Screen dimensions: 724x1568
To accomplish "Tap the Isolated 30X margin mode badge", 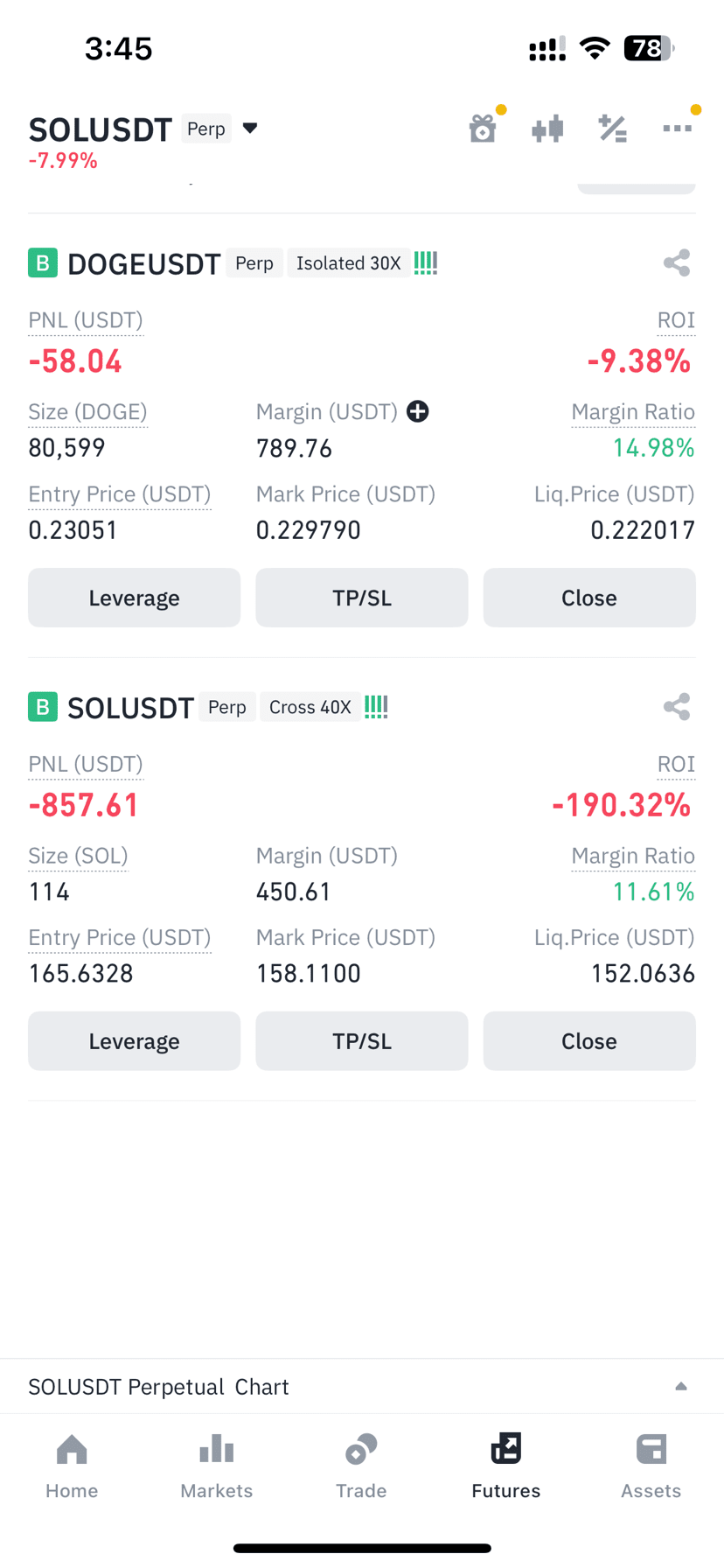I will (348, 263).
